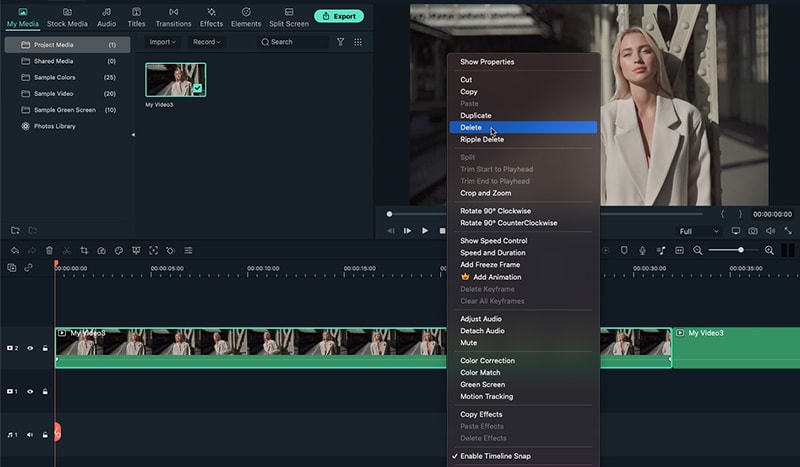The image size is (800, 467).
Task: Toggle the auto-ripple link icon
Action: click(x=29, y=267)
